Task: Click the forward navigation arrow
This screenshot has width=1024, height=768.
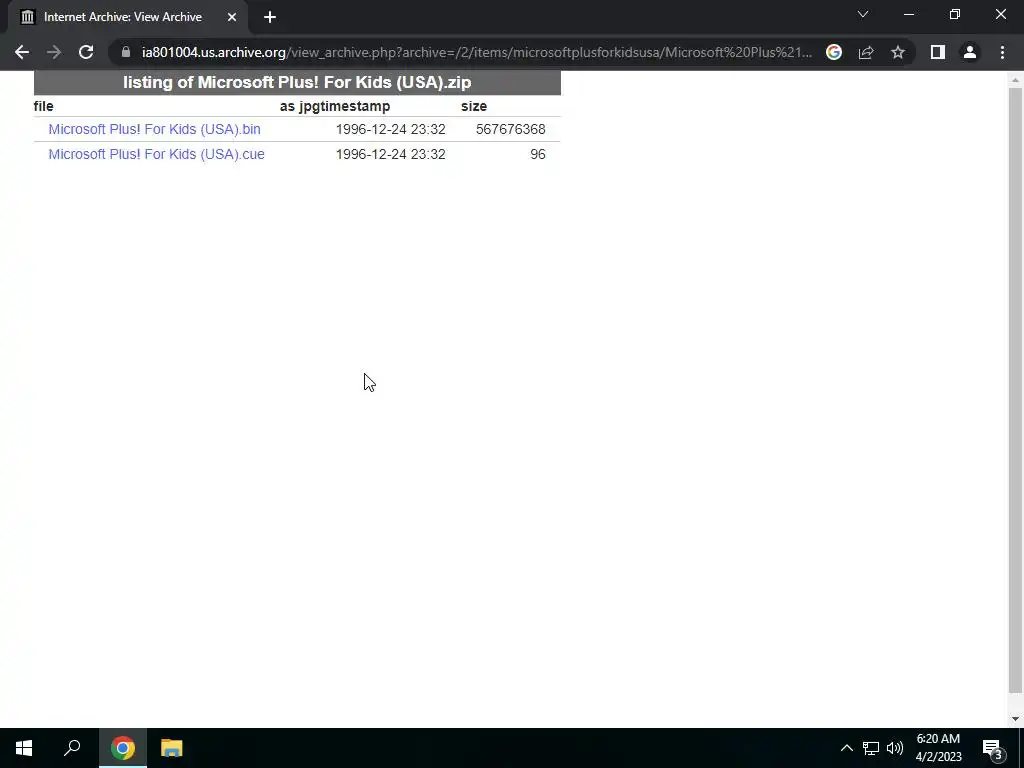Action: [54, 52]
